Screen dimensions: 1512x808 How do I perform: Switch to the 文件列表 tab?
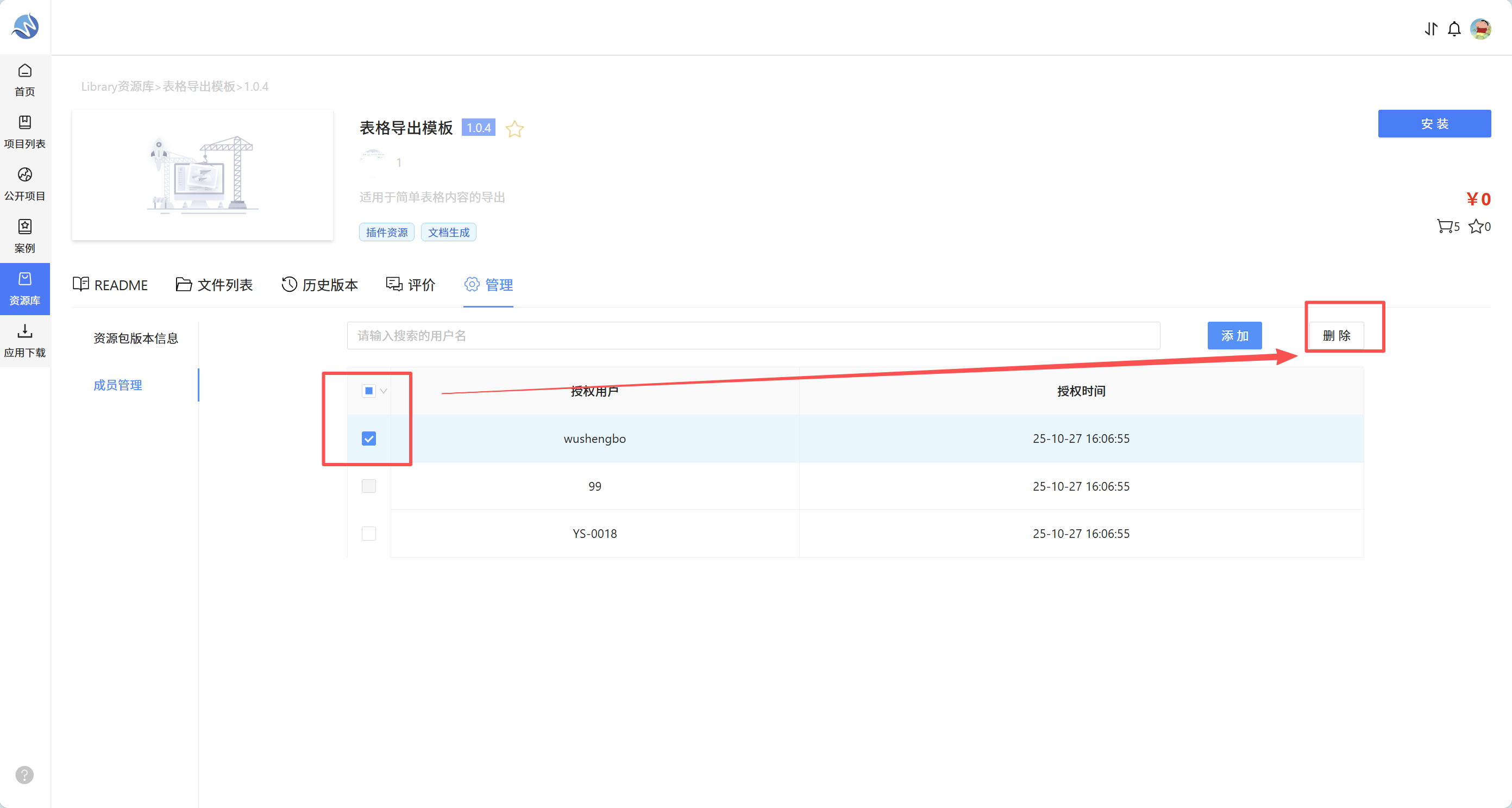(x=214, y=285)
